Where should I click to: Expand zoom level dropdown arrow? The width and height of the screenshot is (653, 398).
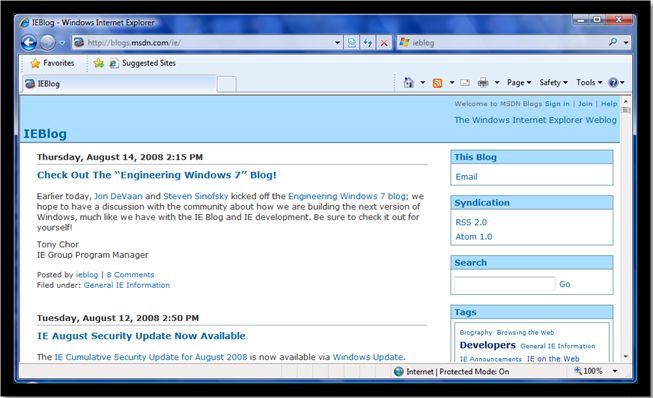[x=615, y=371]
